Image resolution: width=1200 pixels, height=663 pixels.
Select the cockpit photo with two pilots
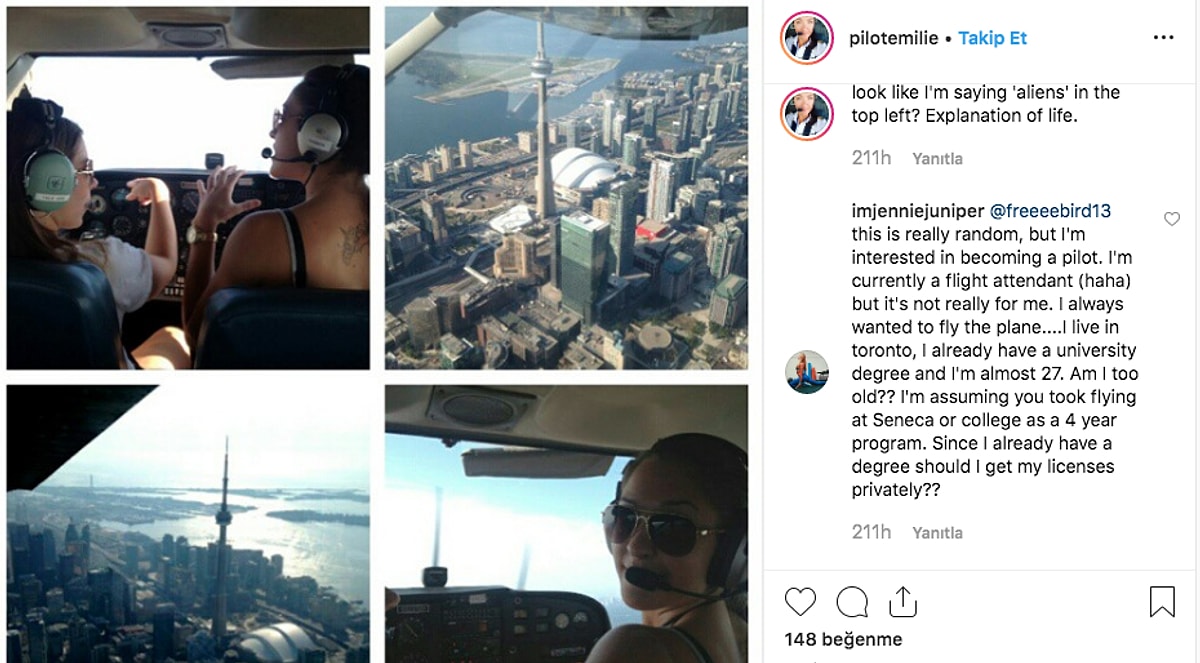(188, 188)
